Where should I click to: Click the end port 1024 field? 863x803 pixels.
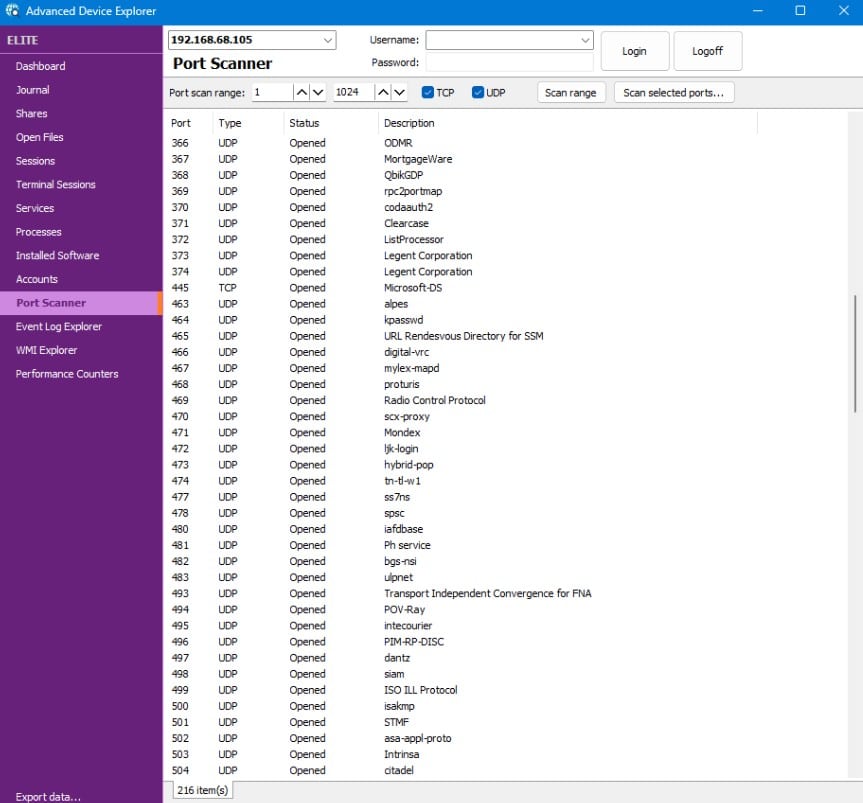point(354,92)
